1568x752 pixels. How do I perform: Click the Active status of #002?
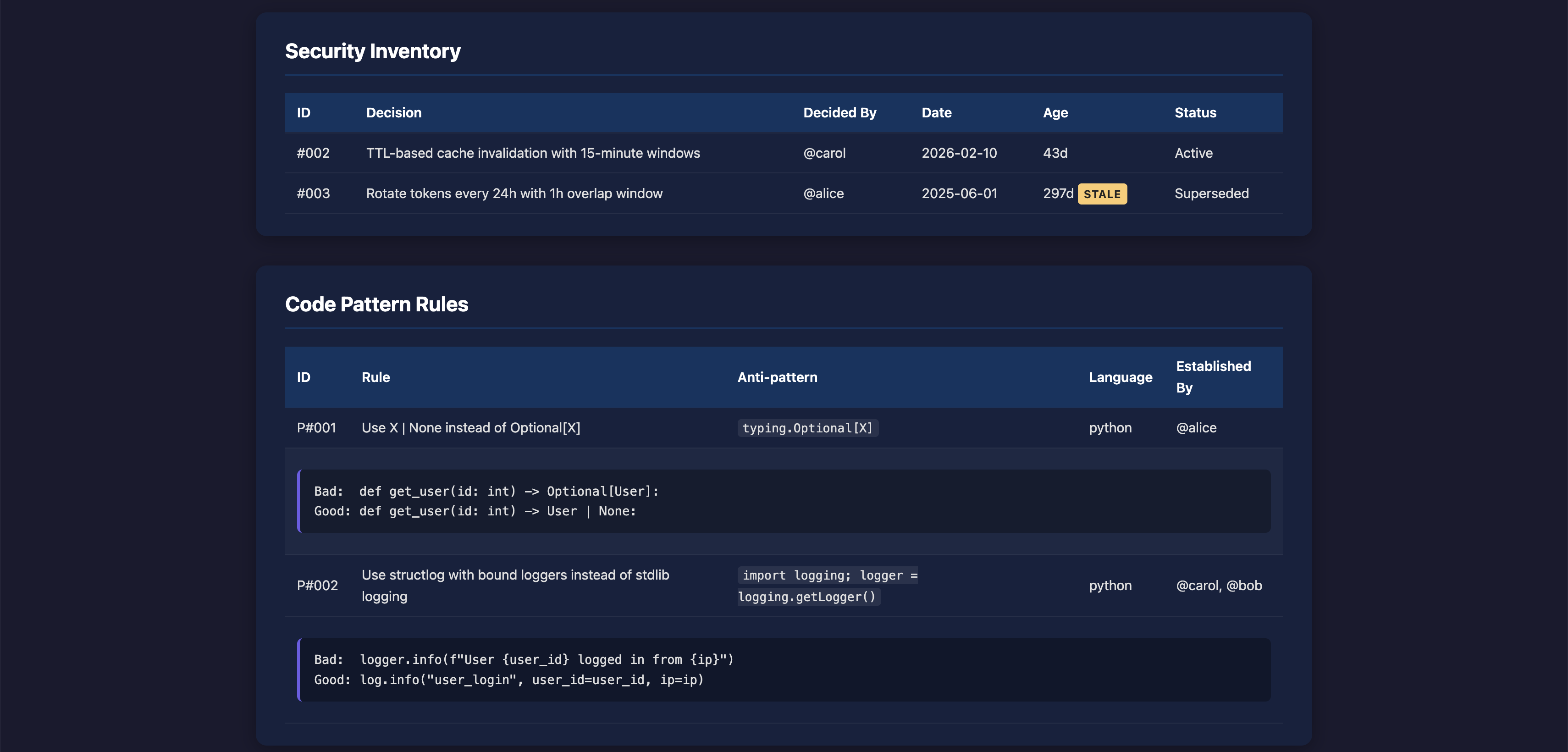click(x=1193, y=153)
